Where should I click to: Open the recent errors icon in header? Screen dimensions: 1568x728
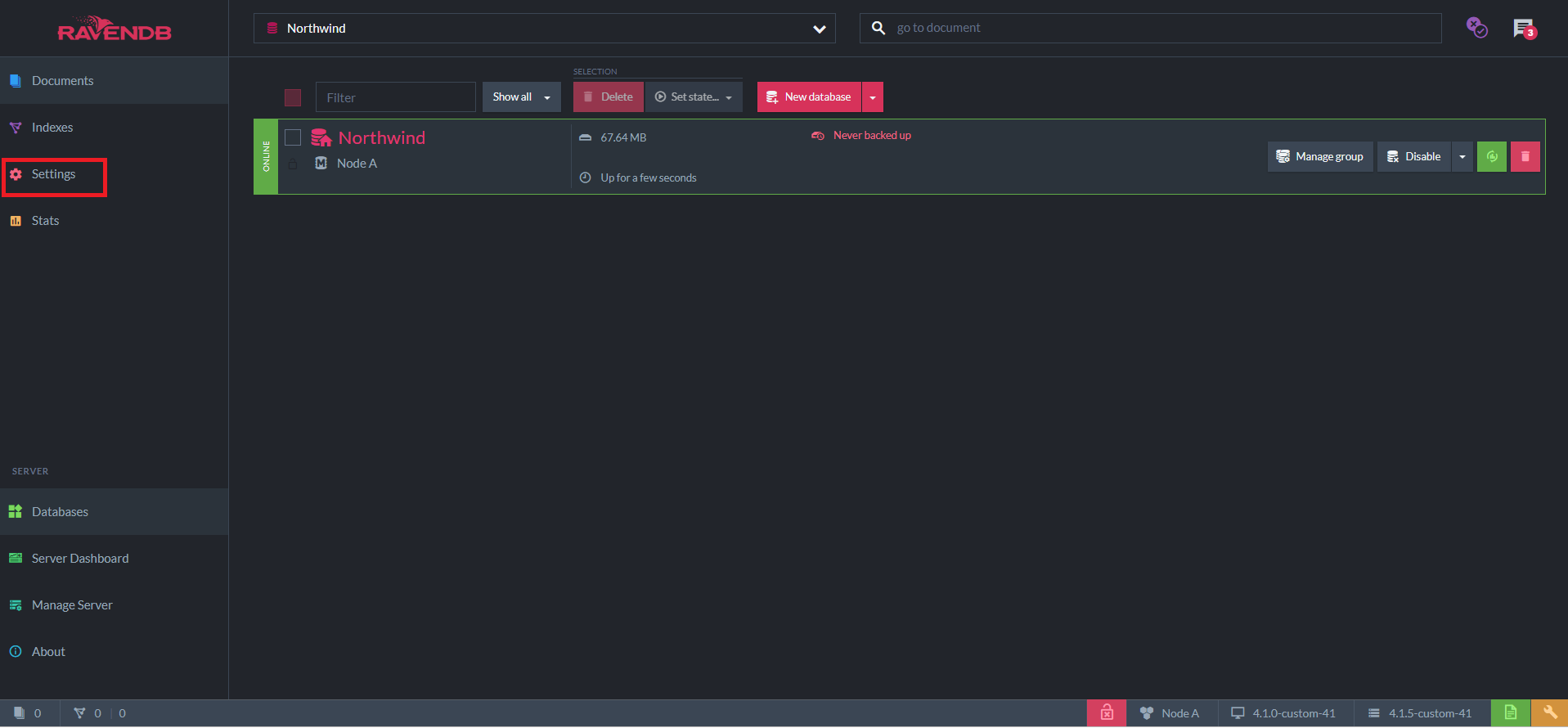tap(1476, 28)
